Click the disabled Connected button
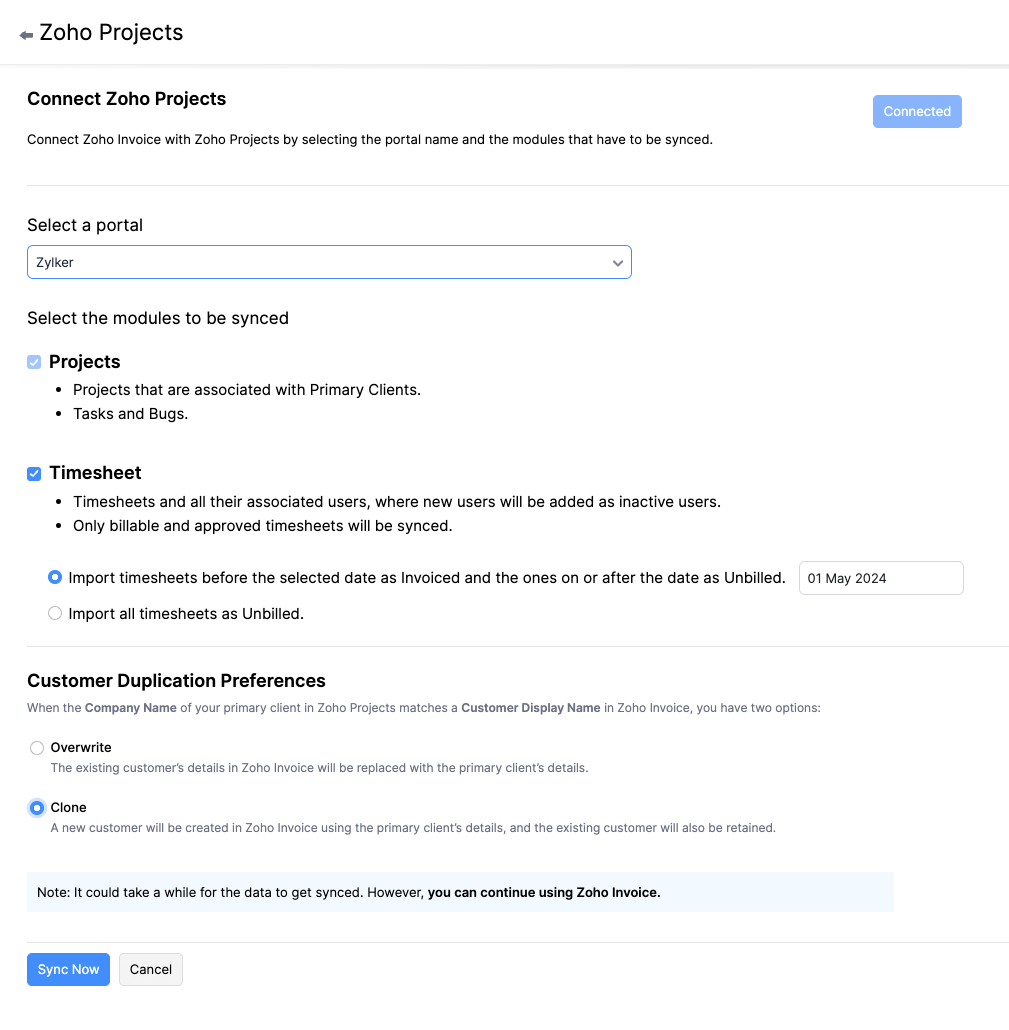 (917, 112)
